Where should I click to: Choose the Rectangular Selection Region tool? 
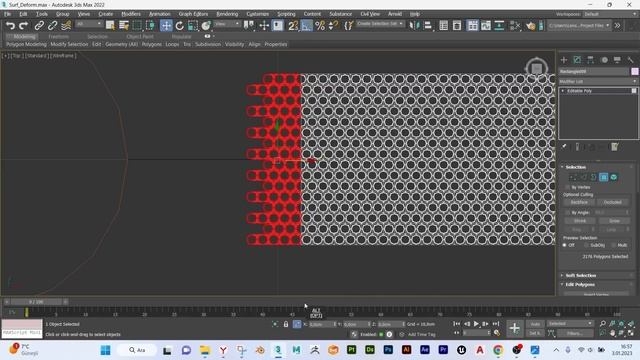pos(137,26)
